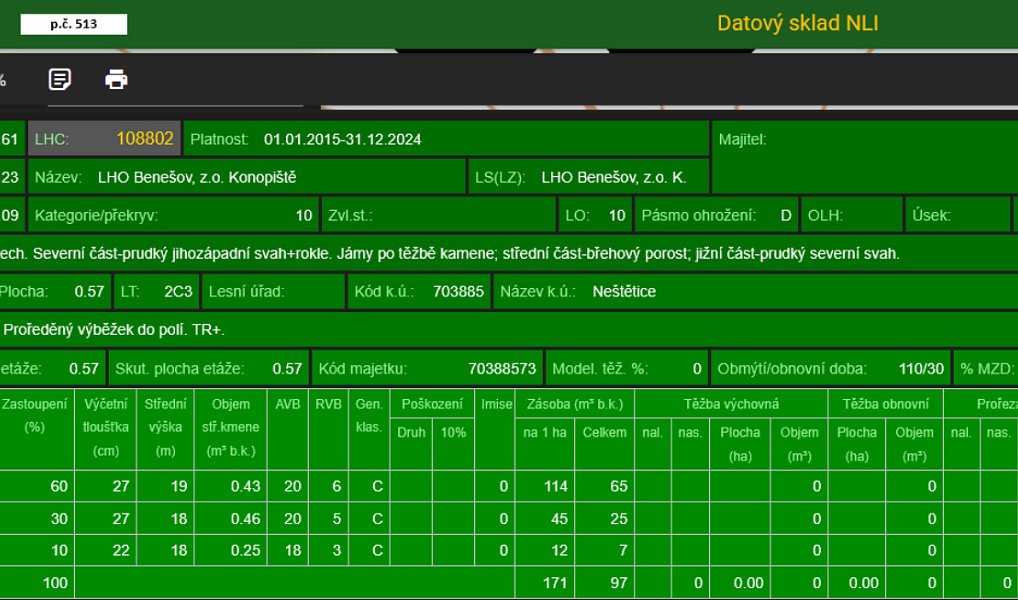Viewport: 1018px width, 600px height.
Task: Click the Lesní úřad field
Action: point(273,292)
